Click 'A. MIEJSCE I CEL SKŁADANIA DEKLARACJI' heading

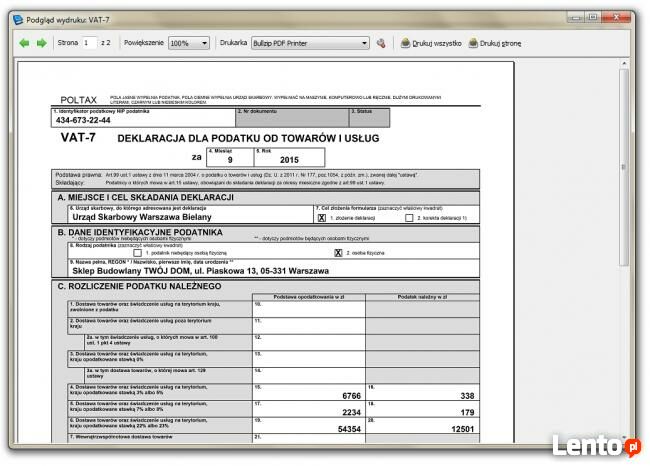coord(146,197)
